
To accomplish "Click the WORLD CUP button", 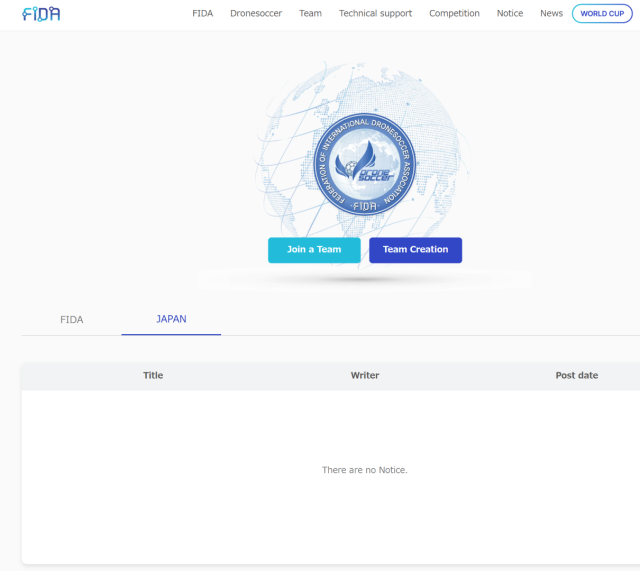I will (602, 13).
